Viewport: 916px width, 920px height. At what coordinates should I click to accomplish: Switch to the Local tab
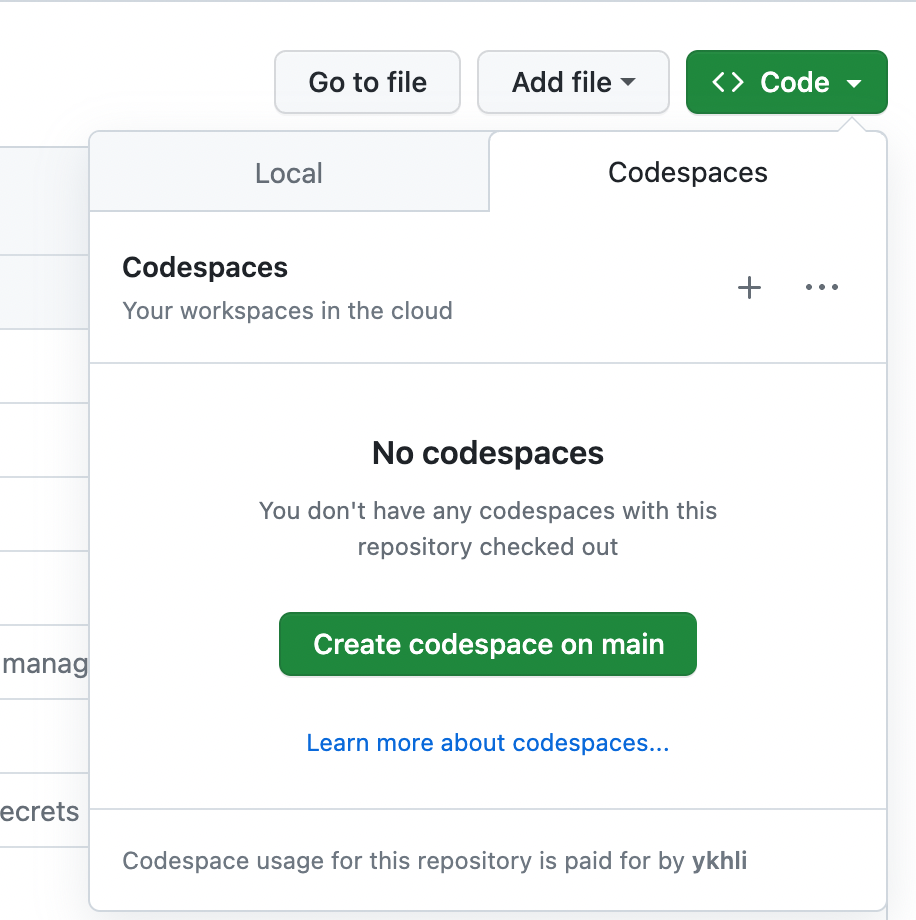[289, 173]
